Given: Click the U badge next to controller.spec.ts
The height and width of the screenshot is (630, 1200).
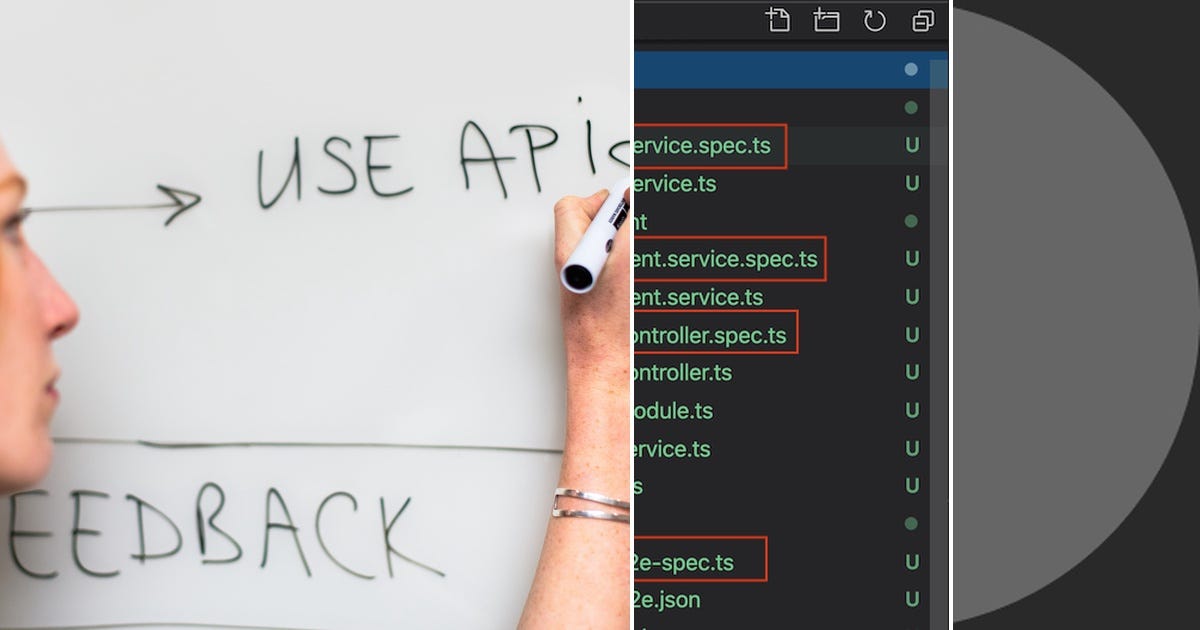Looking at the screenshot, I should point(912,335).
